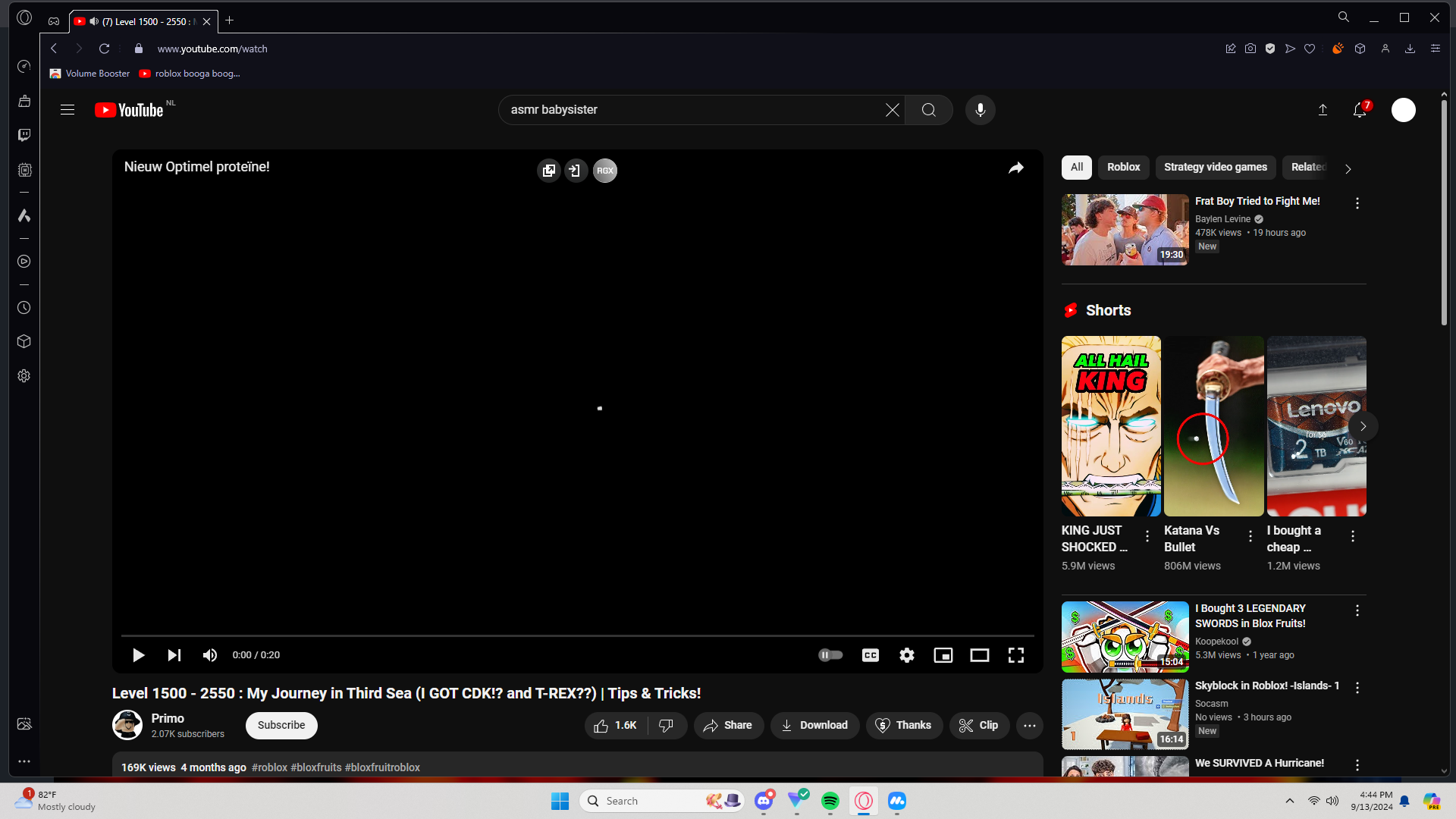Open the YouTube guide hamburger menu

coord(67,110)
